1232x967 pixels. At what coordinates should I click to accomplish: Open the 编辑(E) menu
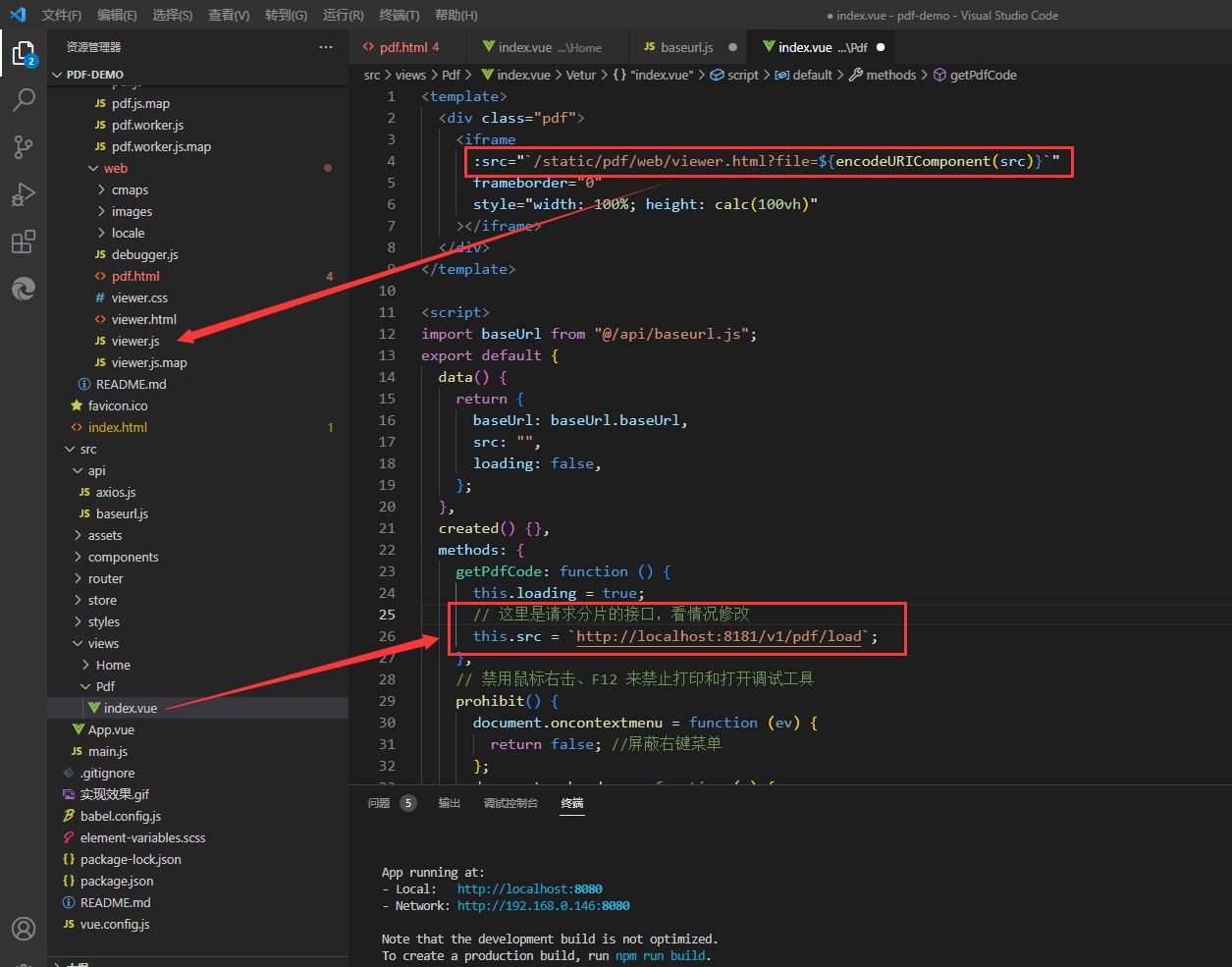[117, 15]
